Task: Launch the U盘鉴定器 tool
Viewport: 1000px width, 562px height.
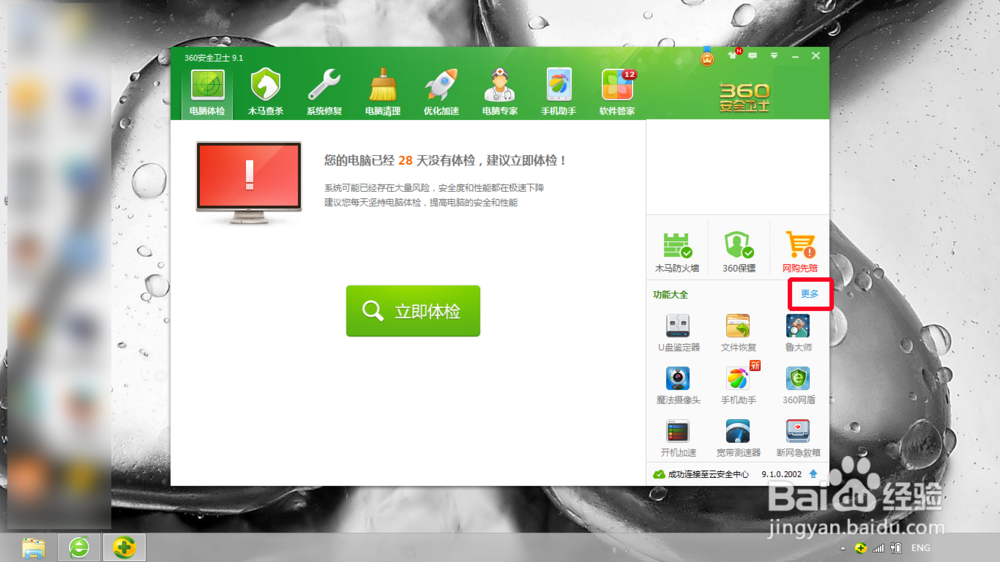Action: (x=678, y=333)
